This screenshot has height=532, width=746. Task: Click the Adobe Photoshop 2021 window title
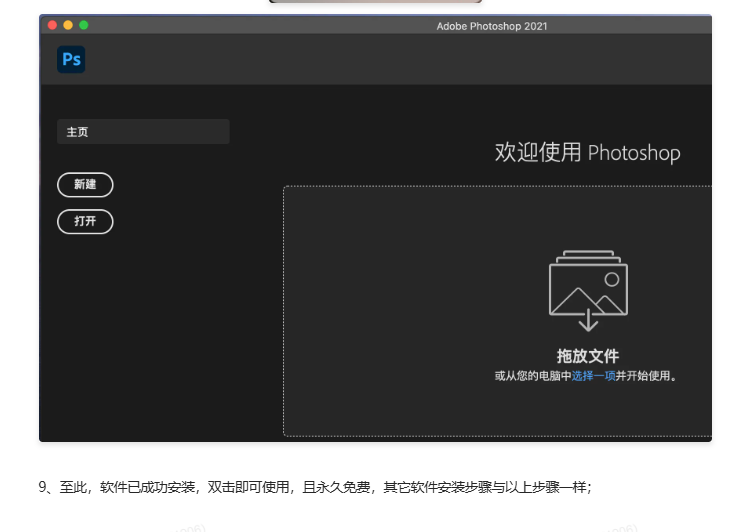click(492, 26)
